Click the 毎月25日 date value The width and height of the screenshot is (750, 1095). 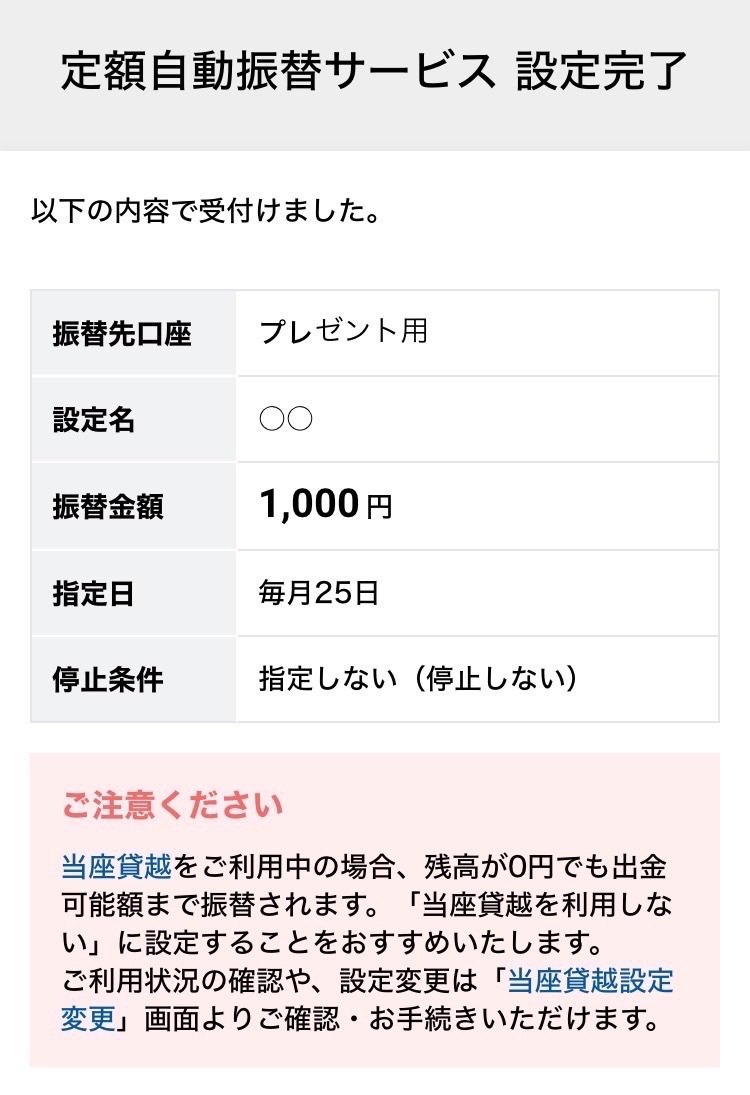(318, 593)
